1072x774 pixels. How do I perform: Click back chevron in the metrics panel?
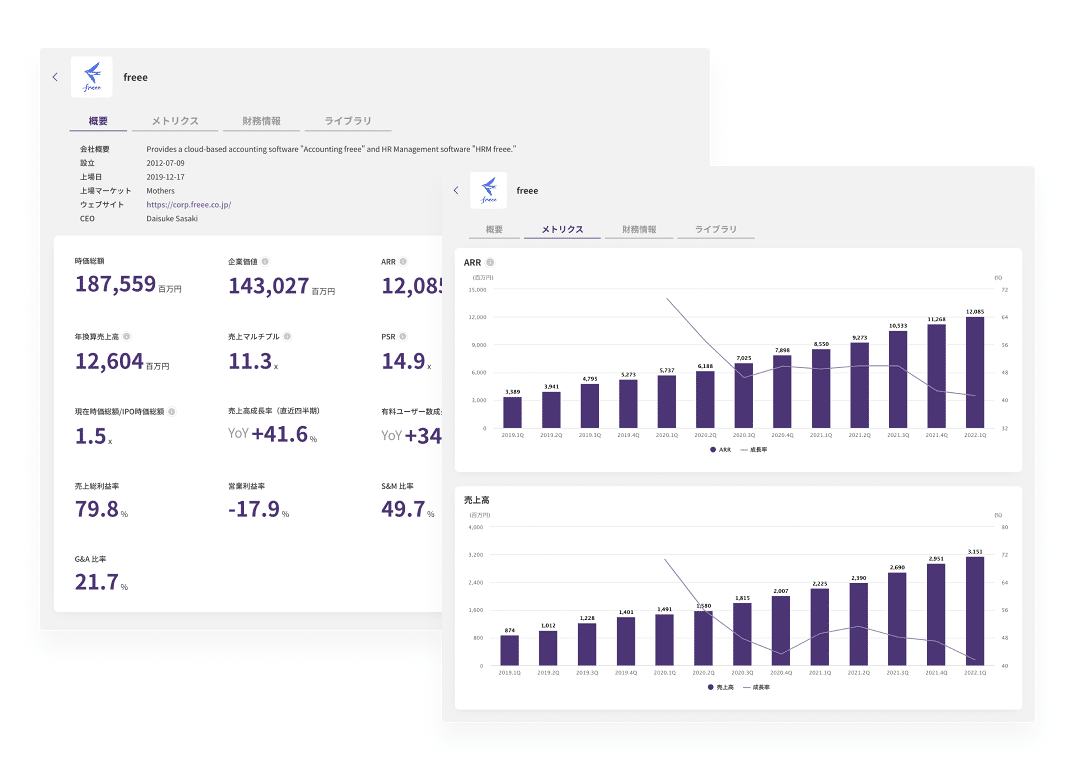point(456,190)
